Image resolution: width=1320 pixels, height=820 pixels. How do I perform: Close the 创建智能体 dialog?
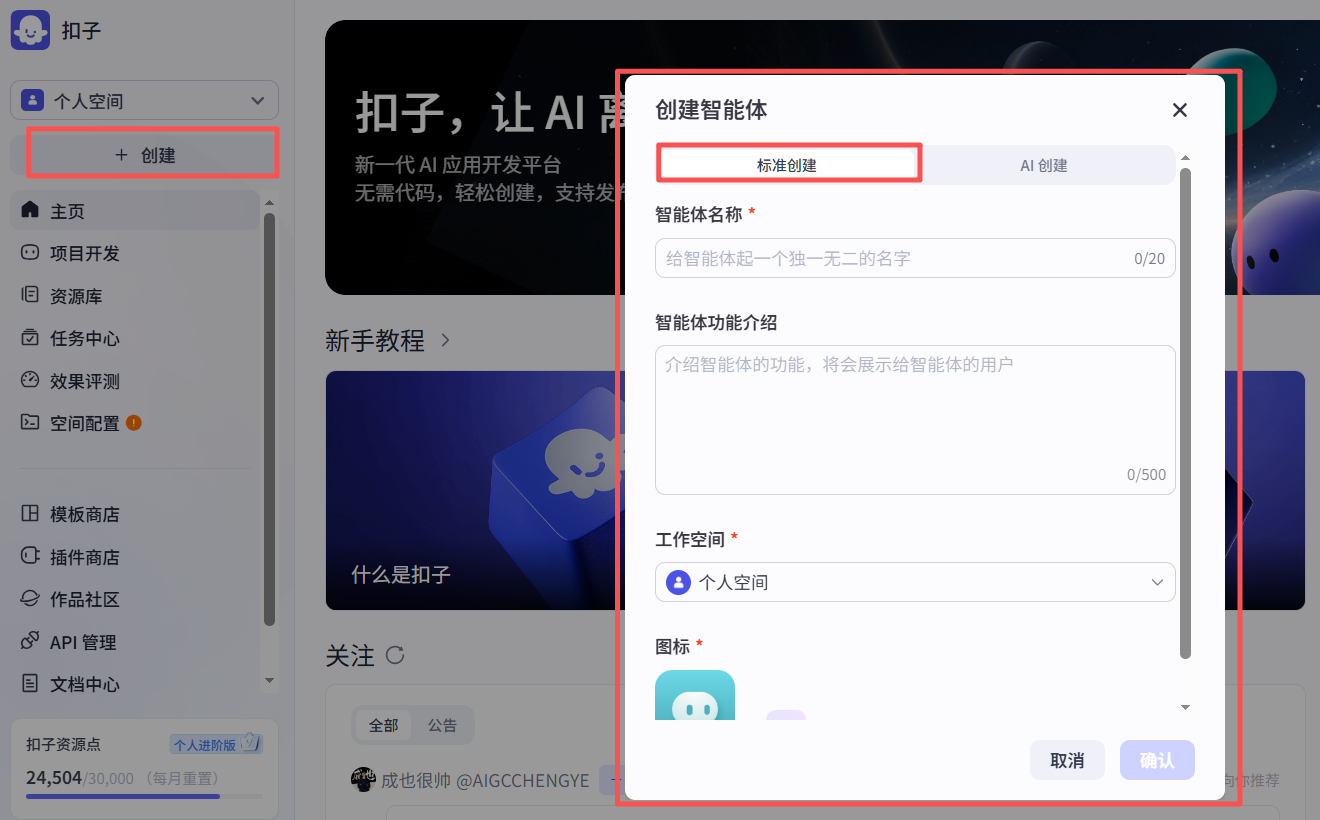click(x=1180, y=110)
